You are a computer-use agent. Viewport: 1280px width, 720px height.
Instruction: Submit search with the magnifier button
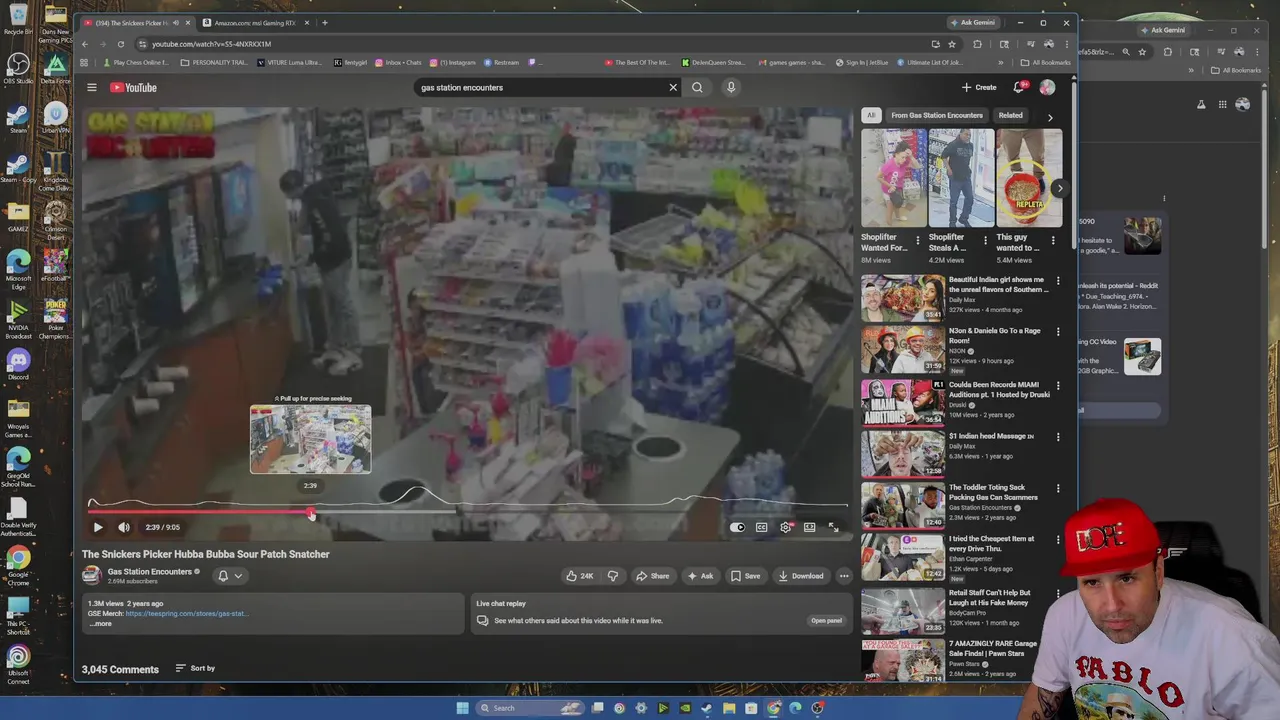[x=697, y=88]
